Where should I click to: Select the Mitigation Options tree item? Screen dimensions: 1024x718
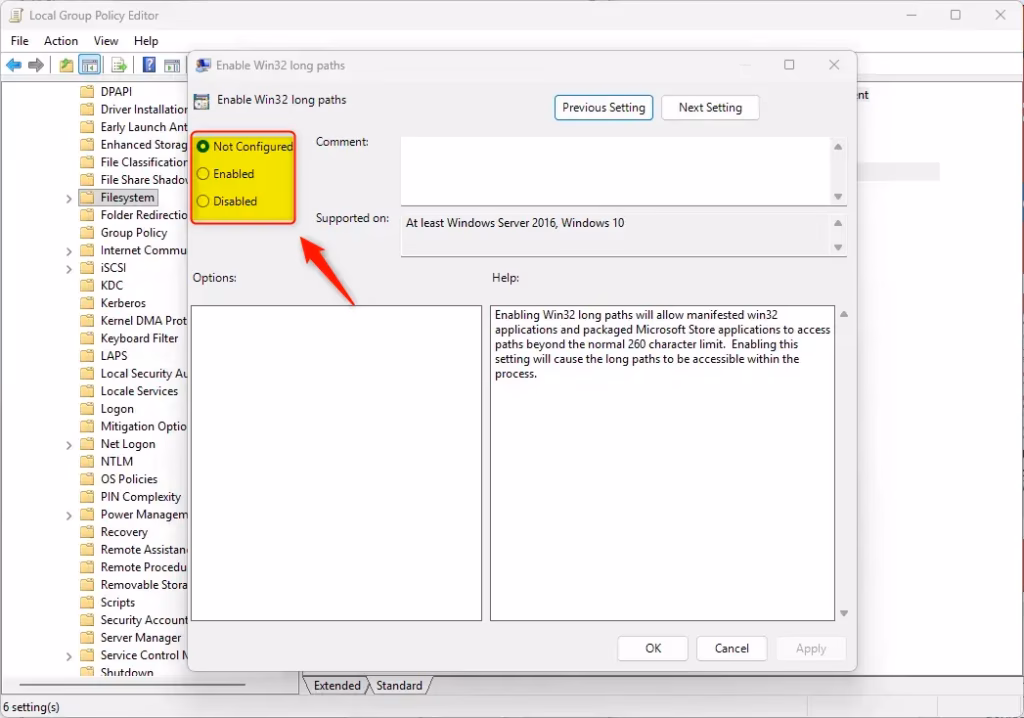[143, 427]
